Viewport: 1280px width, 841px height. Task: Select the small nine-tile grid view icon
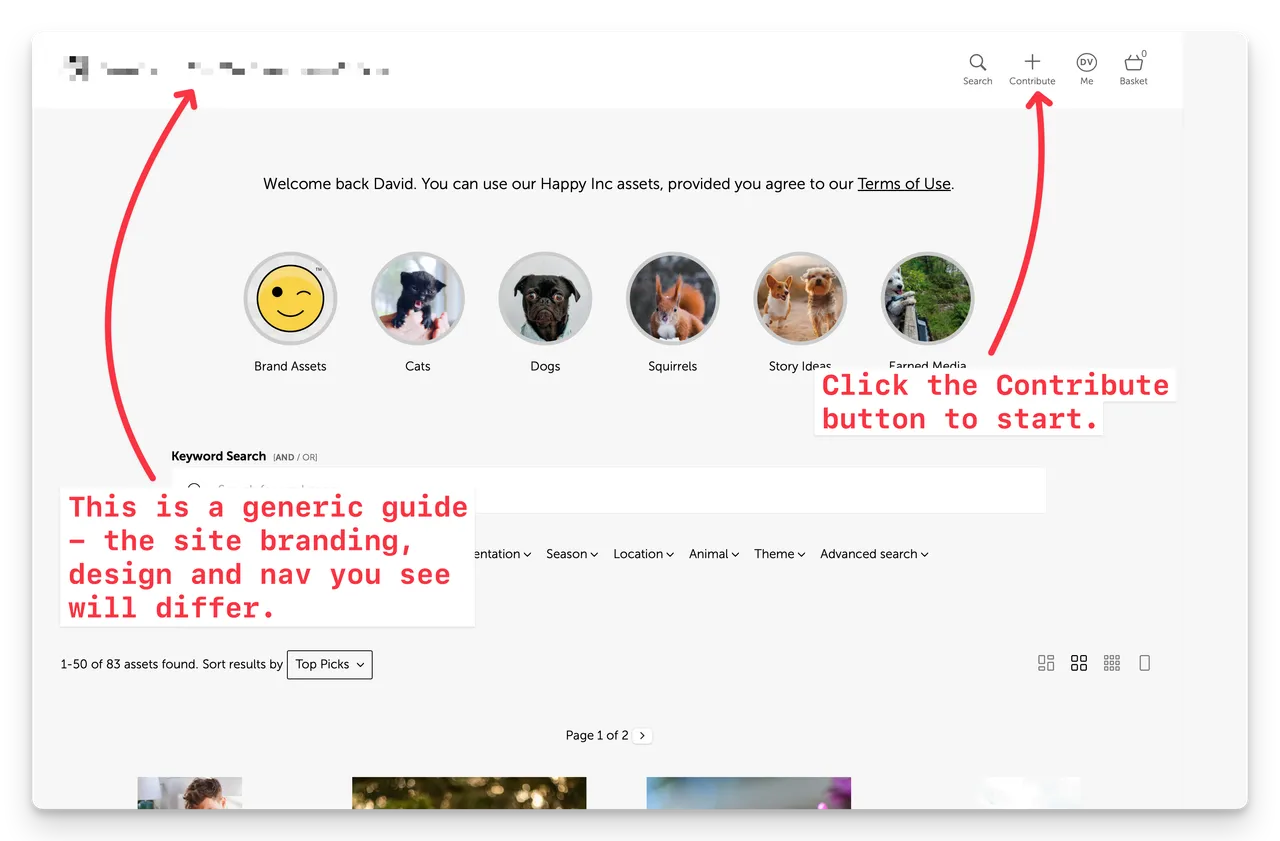pyautogui.click(x=1112, y=663)
